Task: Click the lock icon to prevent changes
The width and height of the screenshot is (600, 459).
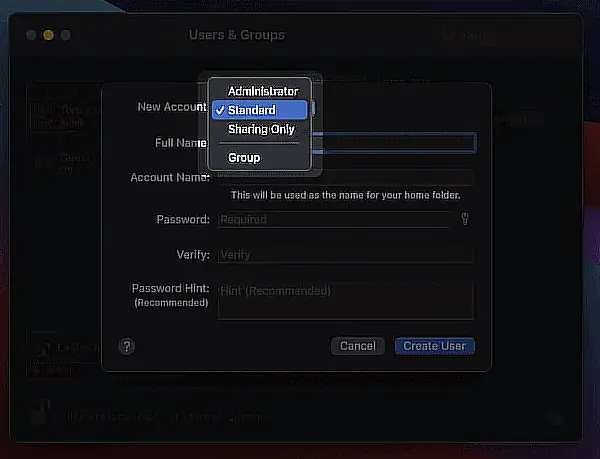Action: tap(41, 412)
